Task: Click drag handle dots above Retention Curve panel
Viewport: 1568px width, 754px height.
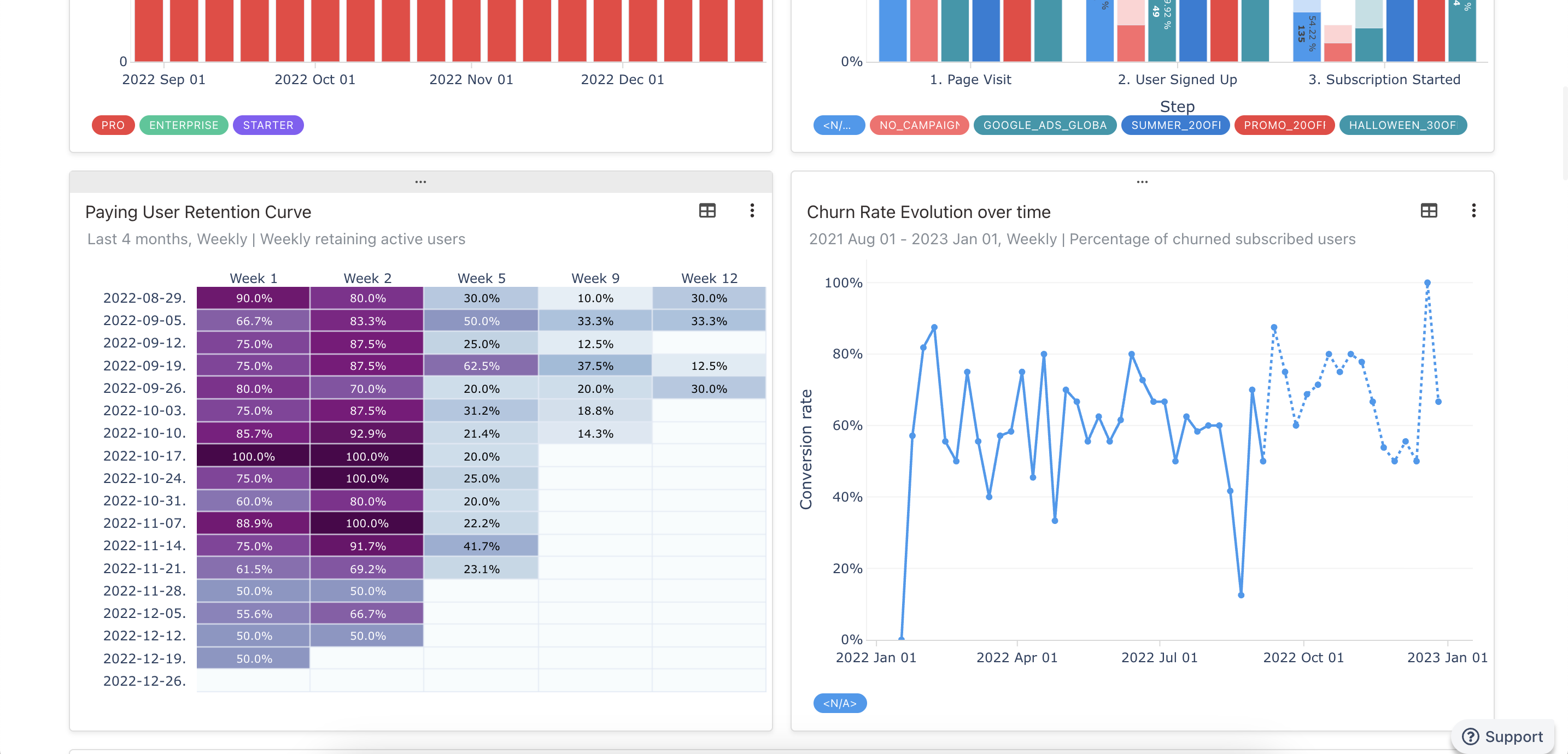Action: click(x=420, y=182)
